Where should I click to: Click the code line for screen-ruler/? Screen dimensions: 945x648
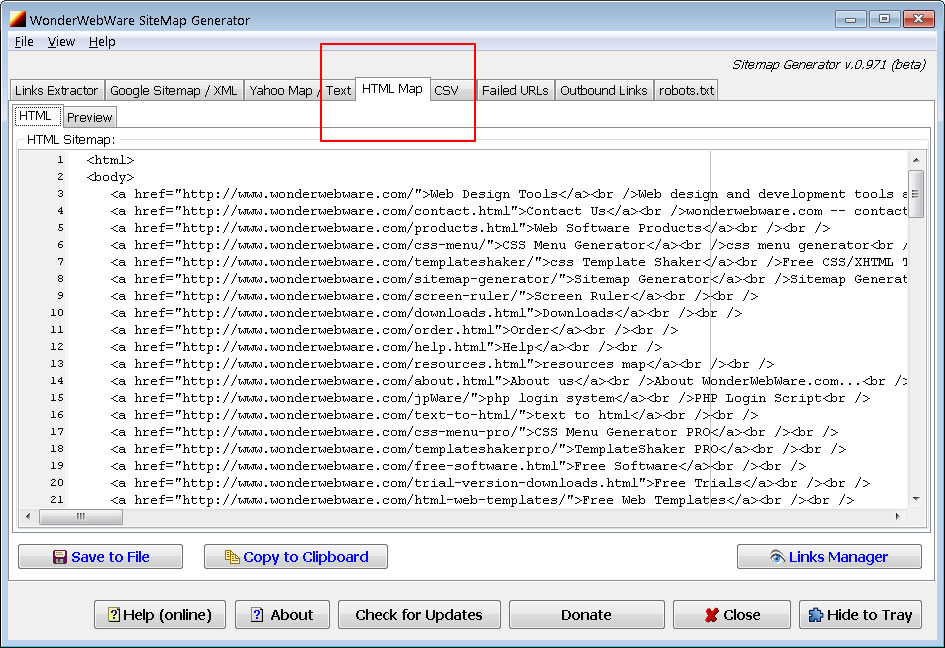pos(434,296)
